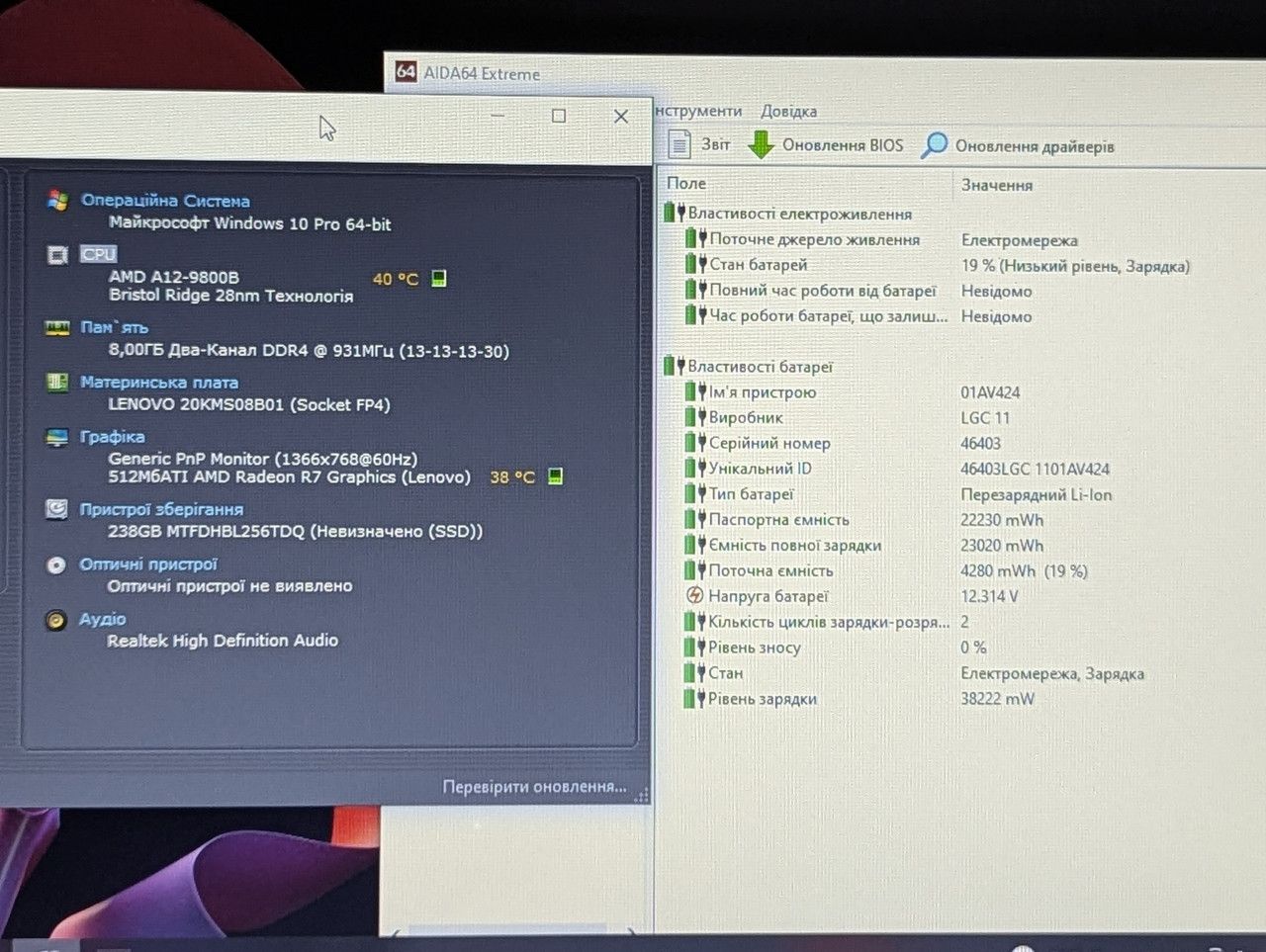Click the graphics temperature reading 38 °C

(512, 477)
